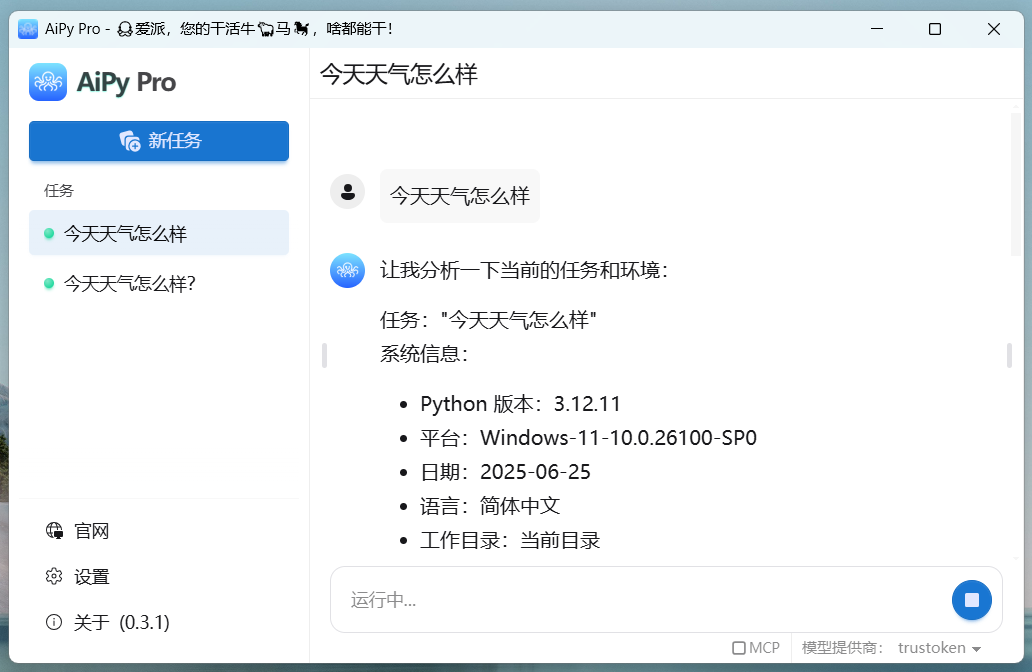Image resolution: width=1032 pixels, height=672 pixels.
Task: Open the trustoken model provider dropdown
Action: pyautogui.click(x=939, y=648)
